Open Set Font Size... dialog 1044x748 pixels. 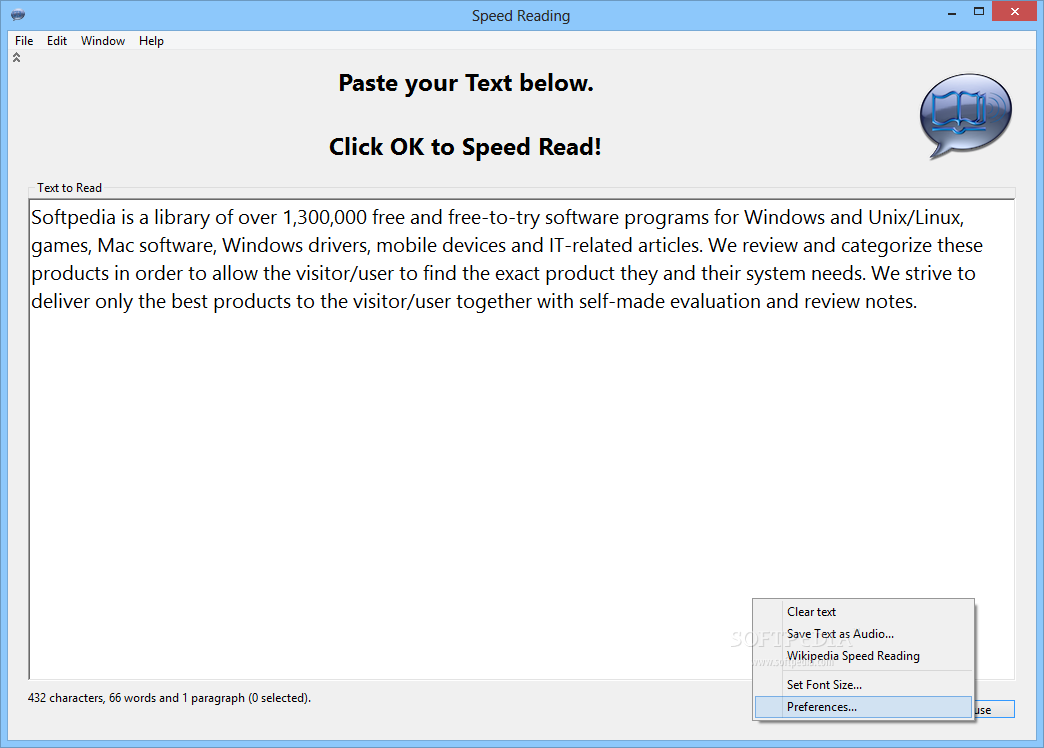tap(863, 685)
